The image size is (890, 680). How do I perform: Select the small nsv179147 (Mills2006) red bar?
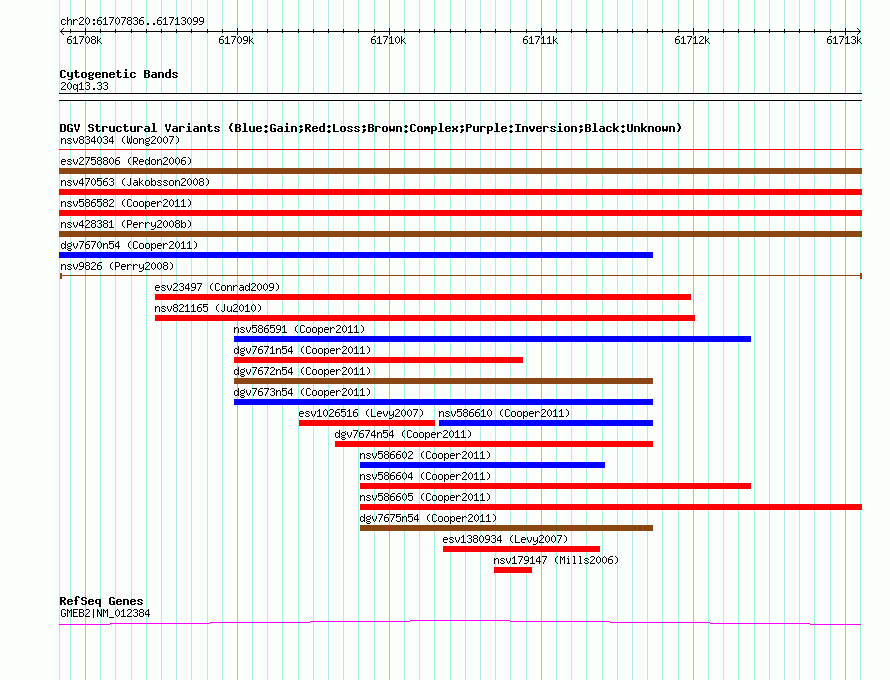click(x=513, y=570)
